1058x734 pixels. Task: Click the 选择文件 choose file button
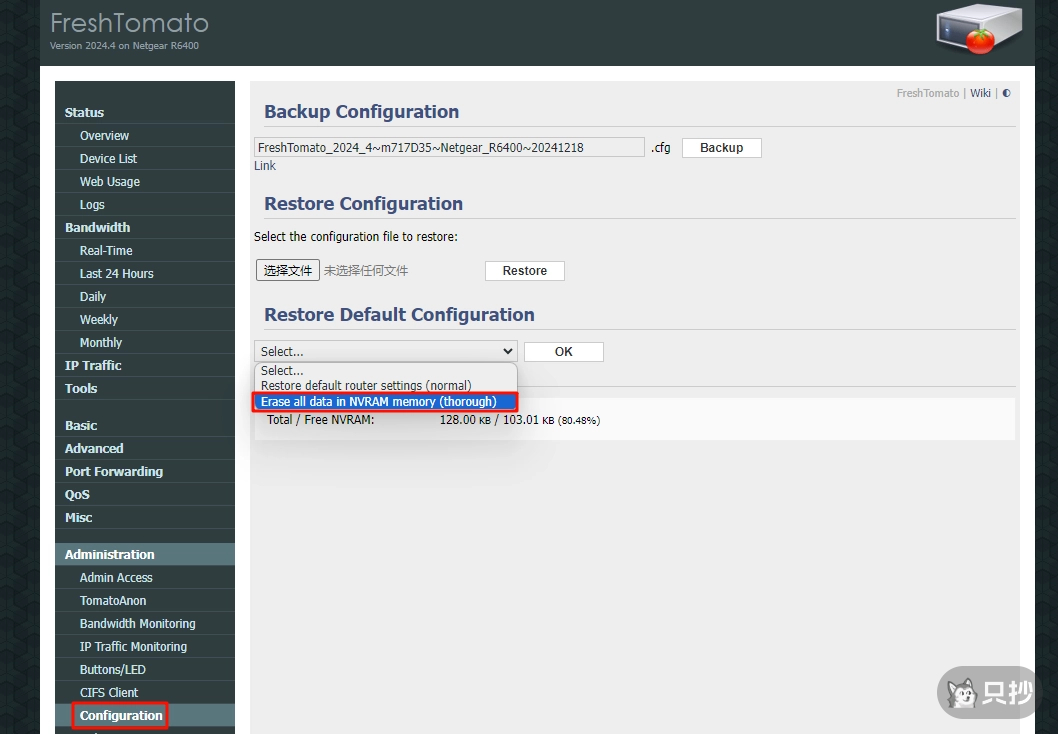coord(288,270)
